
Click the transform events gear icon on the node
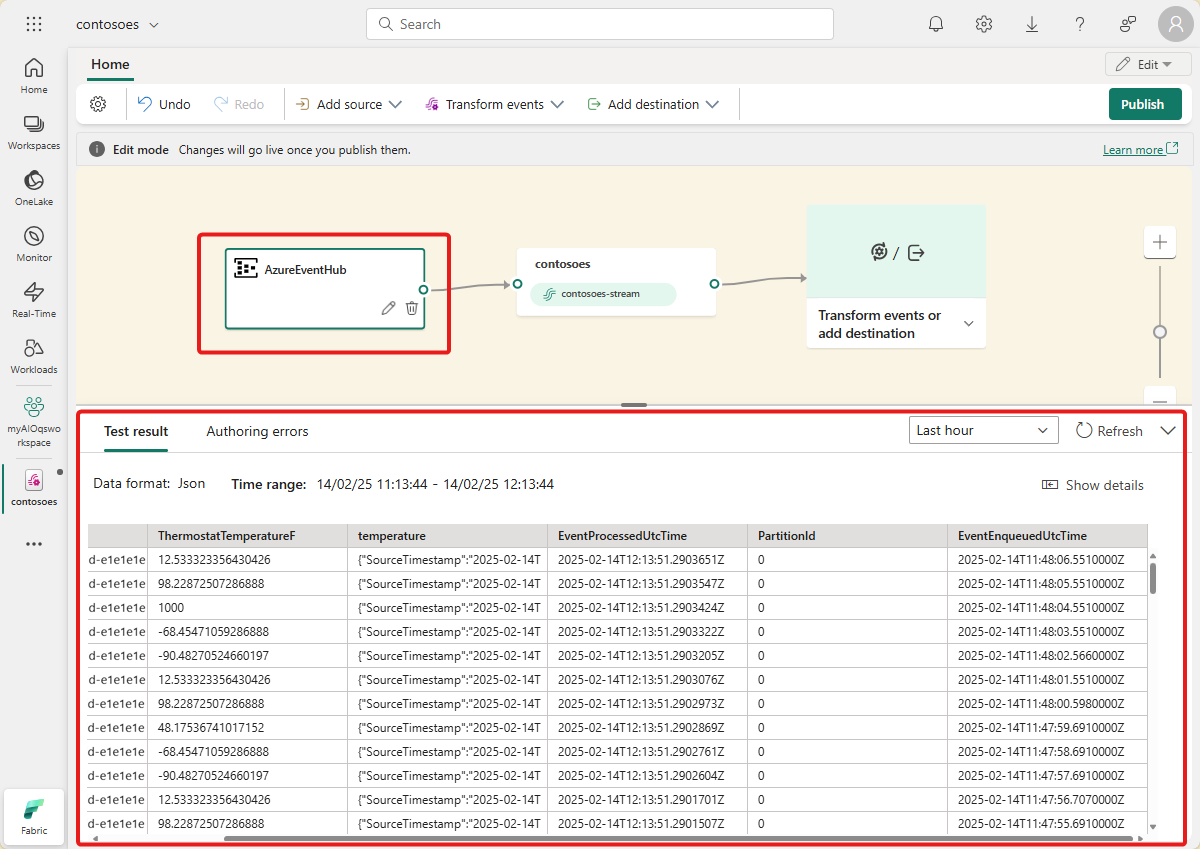(878, 251)
